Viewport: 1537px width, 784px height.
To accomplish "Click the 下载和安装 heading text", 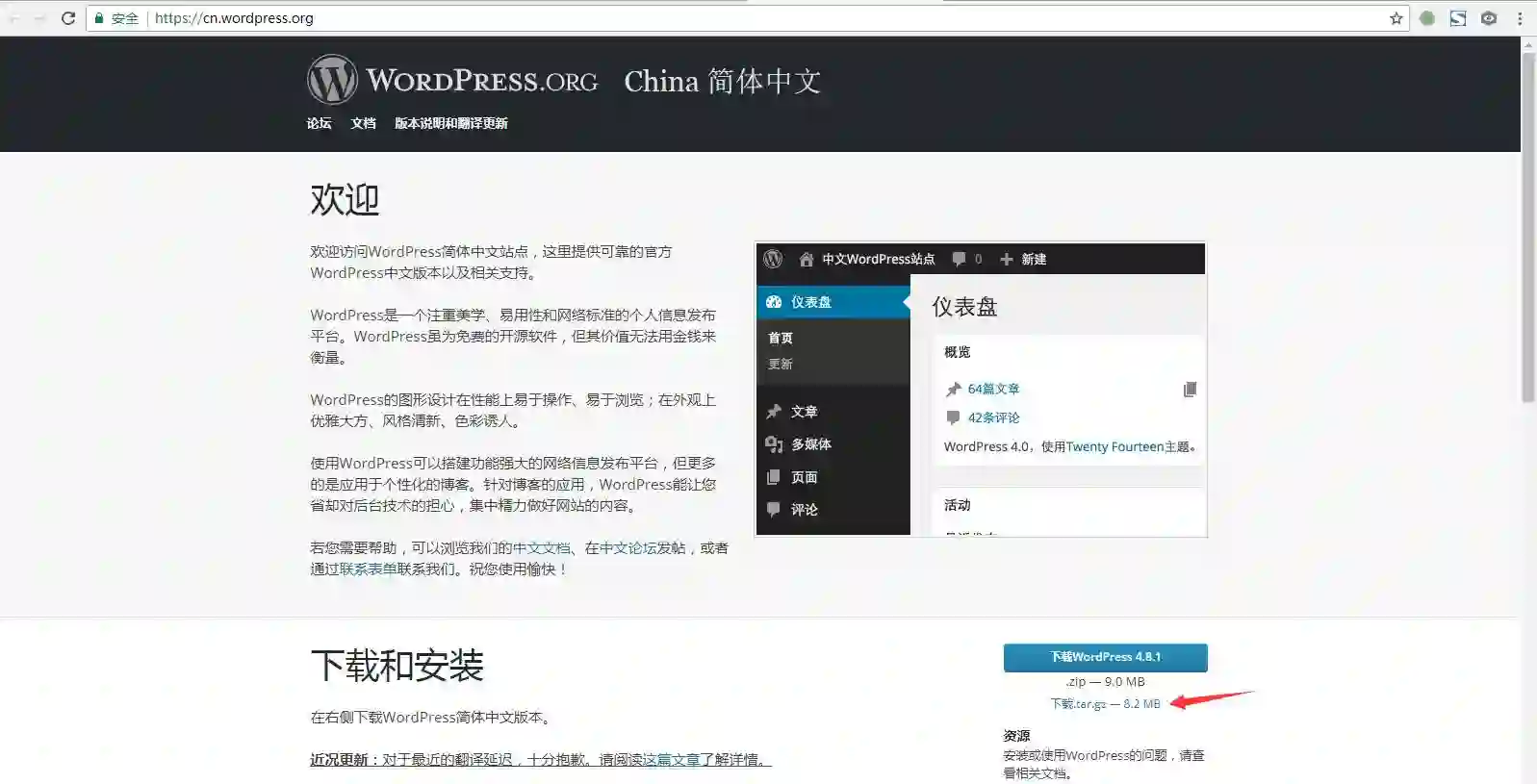I will (x=397, y=666).
